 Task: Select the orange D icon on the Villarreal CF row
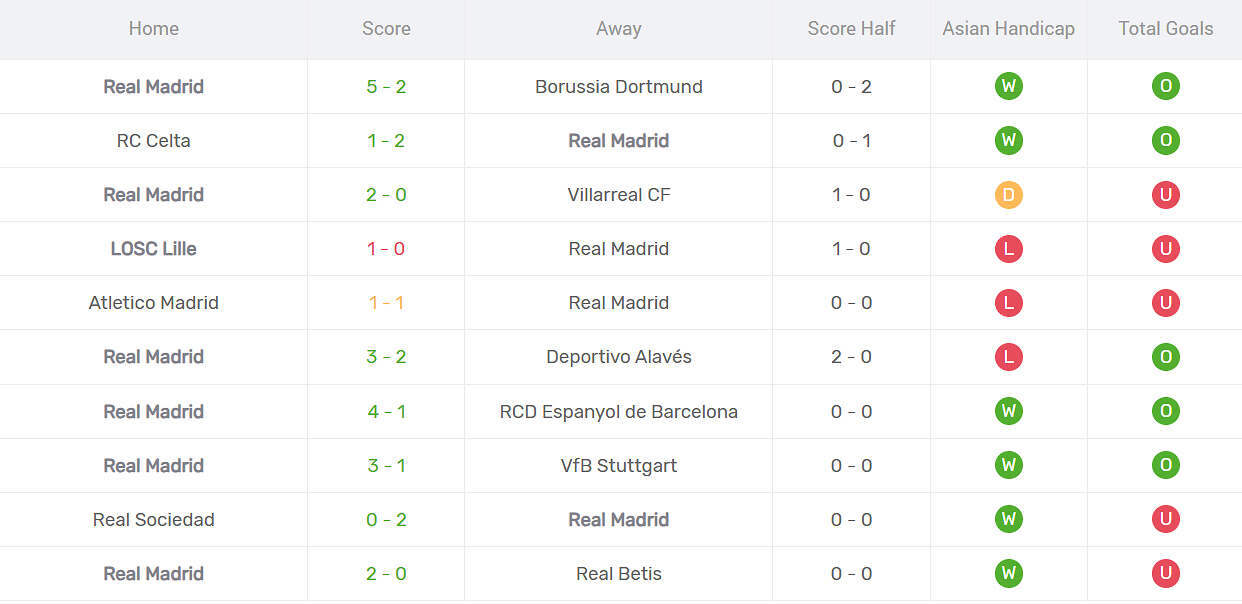[1009, 195]
